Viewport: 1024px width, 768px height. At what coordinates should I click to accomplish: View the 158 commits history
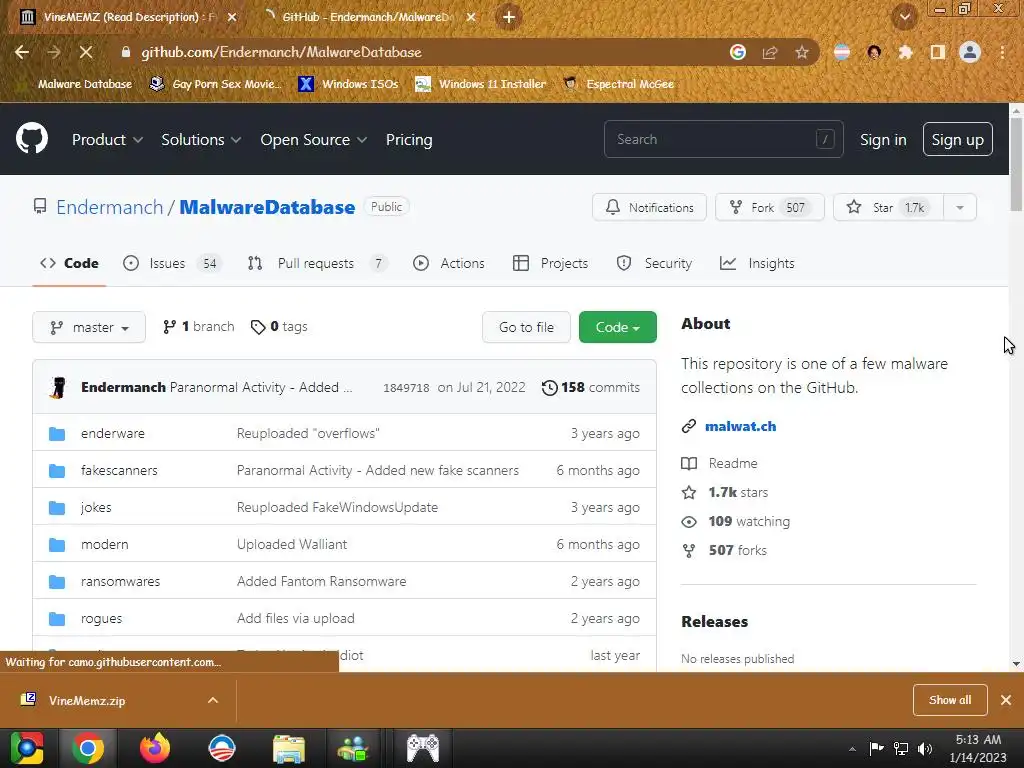pyautogui.click(x=590, y=387)
